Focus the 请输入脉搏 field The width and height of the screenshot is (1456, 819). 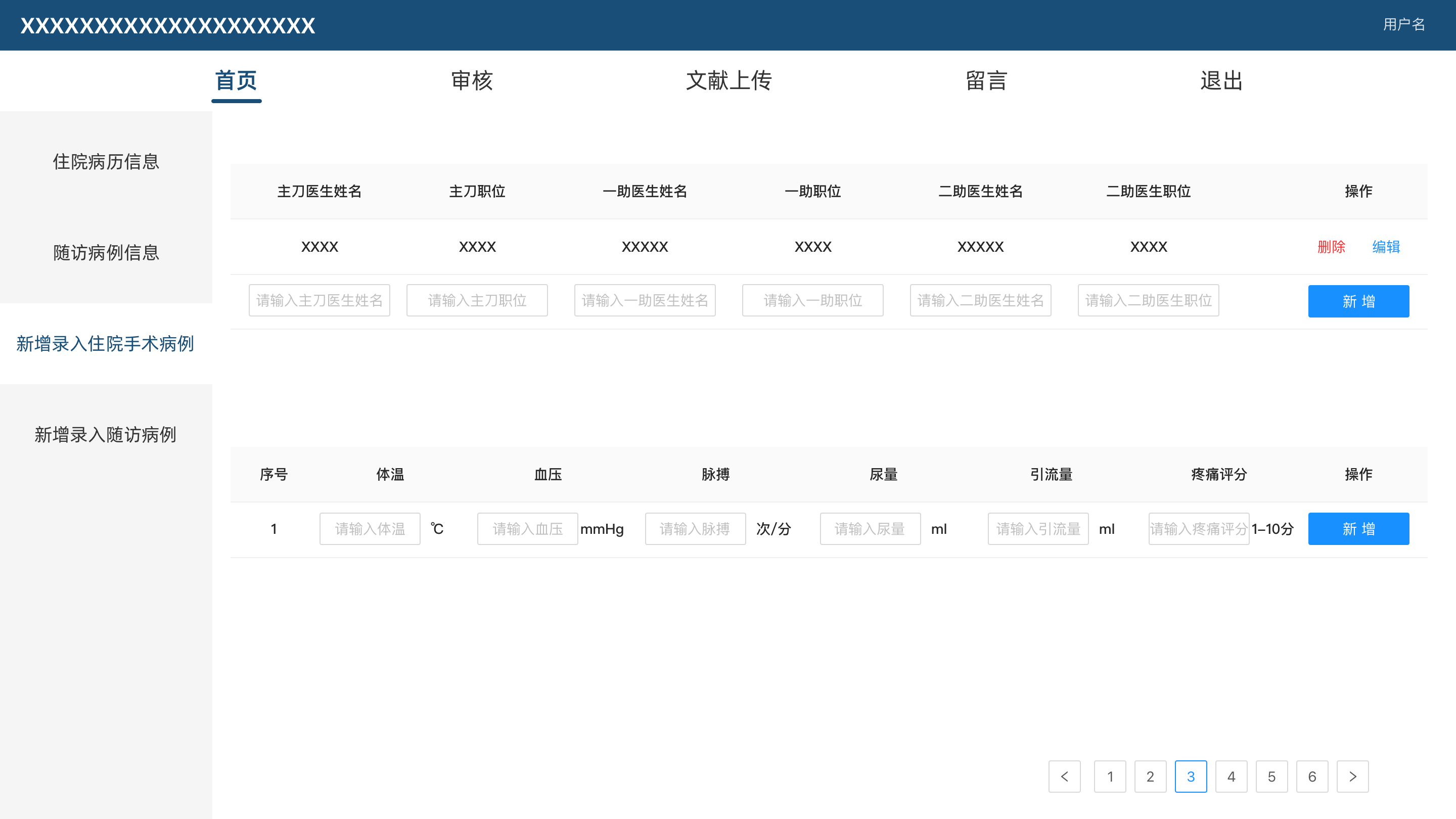pos(695,529)
